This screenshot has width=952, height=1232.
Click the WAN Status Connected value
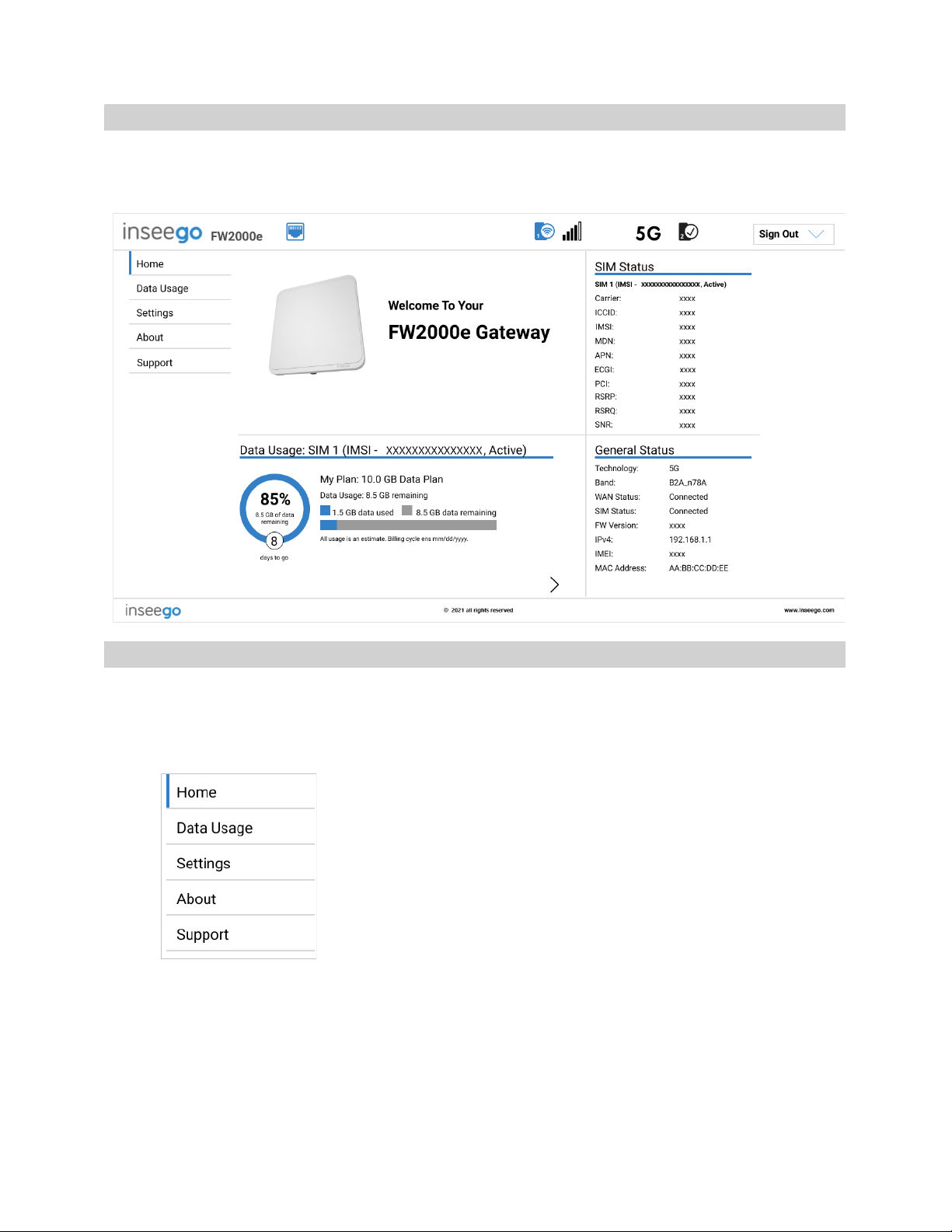(x=689, y=497)
